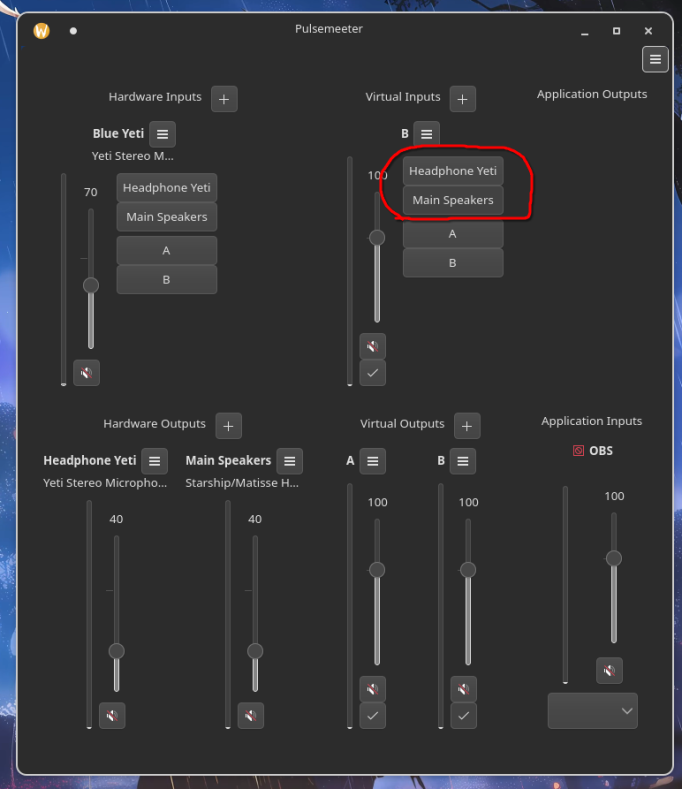682x789 pixels.
Task: Click the Blue Yeti volume slider handle
Action: (x=91, y=285)
